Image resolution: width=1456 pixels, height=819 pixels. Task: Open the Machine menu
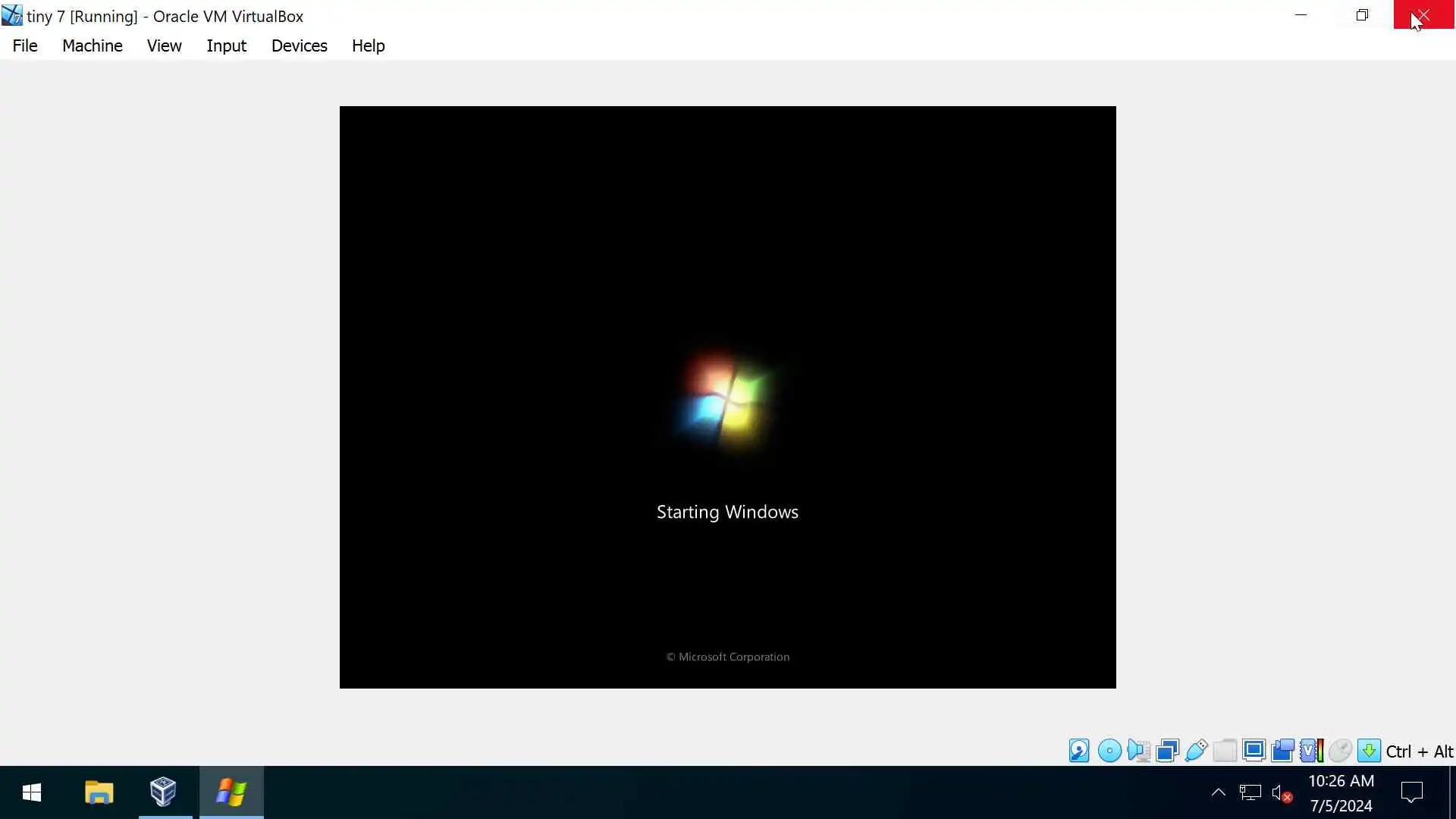click(92, 45)
